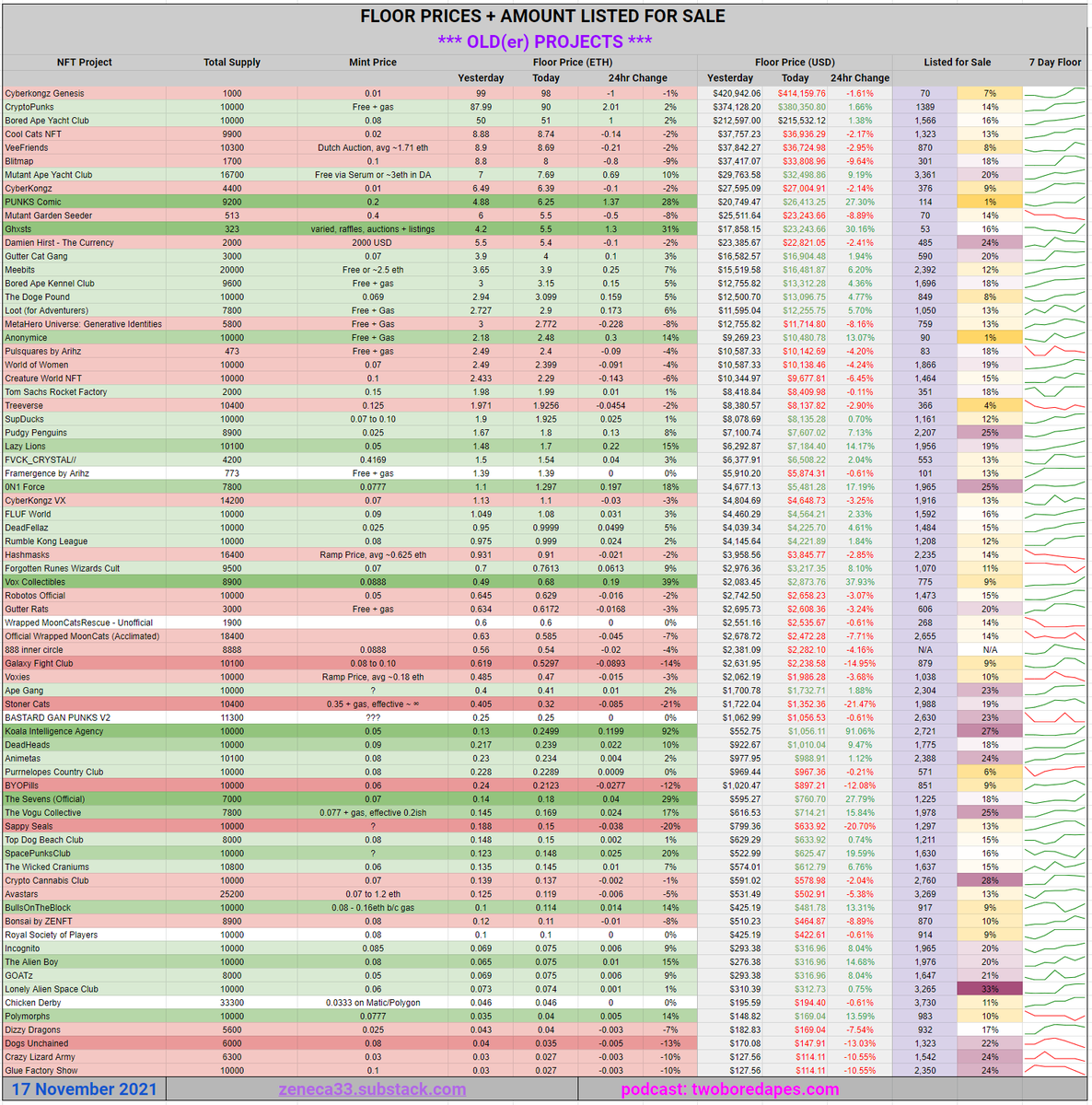Select 'Purrnelopes Country Club' name cell
1092x1105 pixels.
tap(84, 772)
